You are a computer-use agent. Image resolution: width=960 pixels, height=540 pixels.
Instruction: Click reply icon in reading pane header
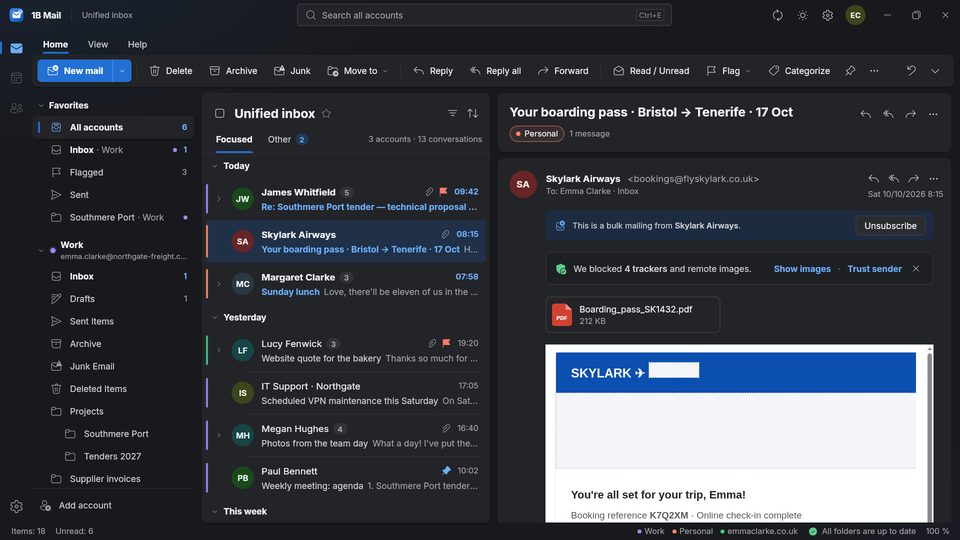pos(865,114)
